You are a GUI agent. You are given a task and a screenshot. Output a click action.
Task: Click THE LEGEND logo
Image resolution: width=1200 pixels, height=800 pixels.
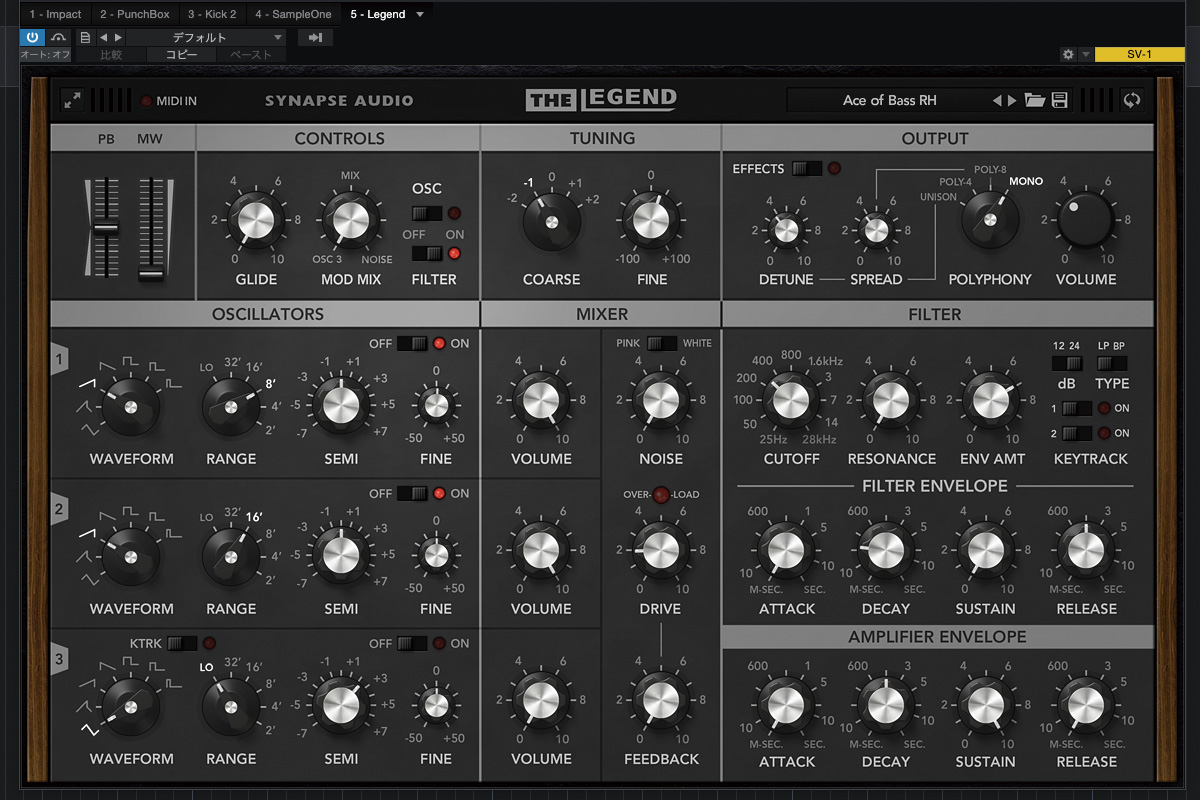click(x=602, y=99)
